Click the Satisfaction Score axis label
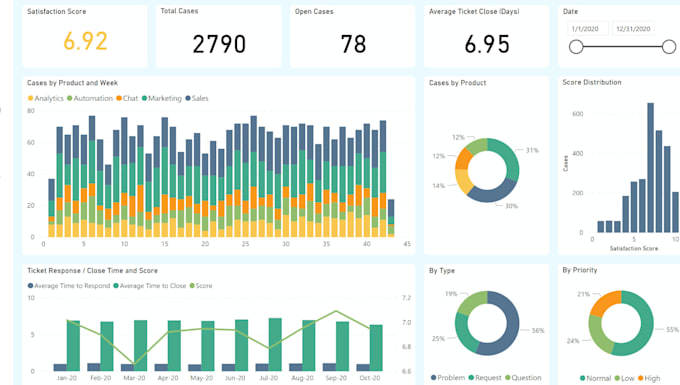The image size is (680, 385). pyautogui.click(x=634, y=248)
